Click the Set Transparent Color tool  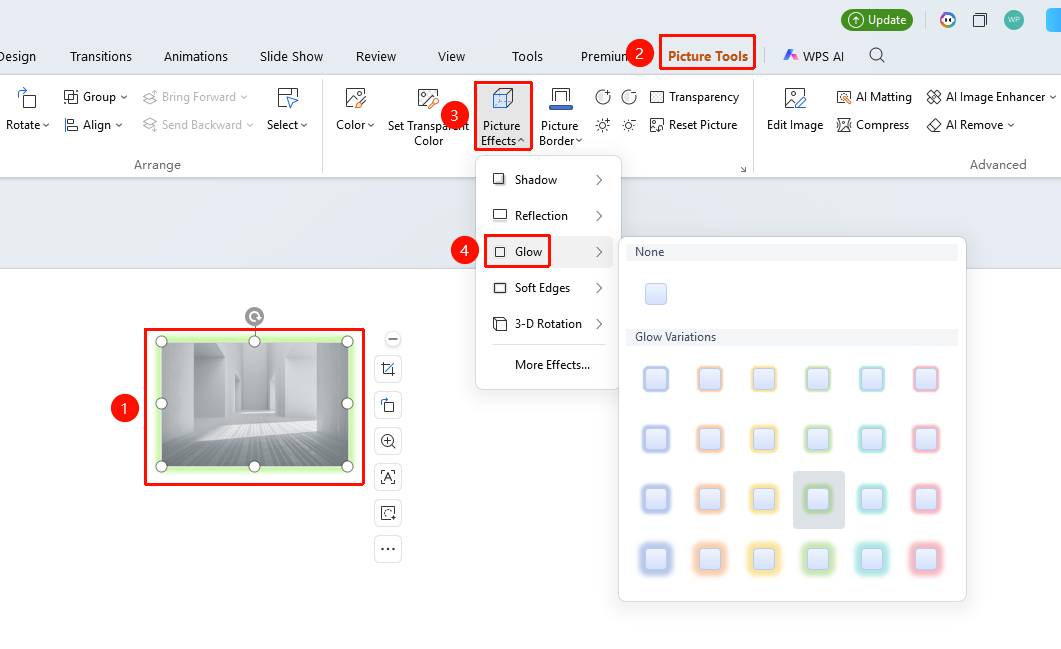(x=428, y=116)
